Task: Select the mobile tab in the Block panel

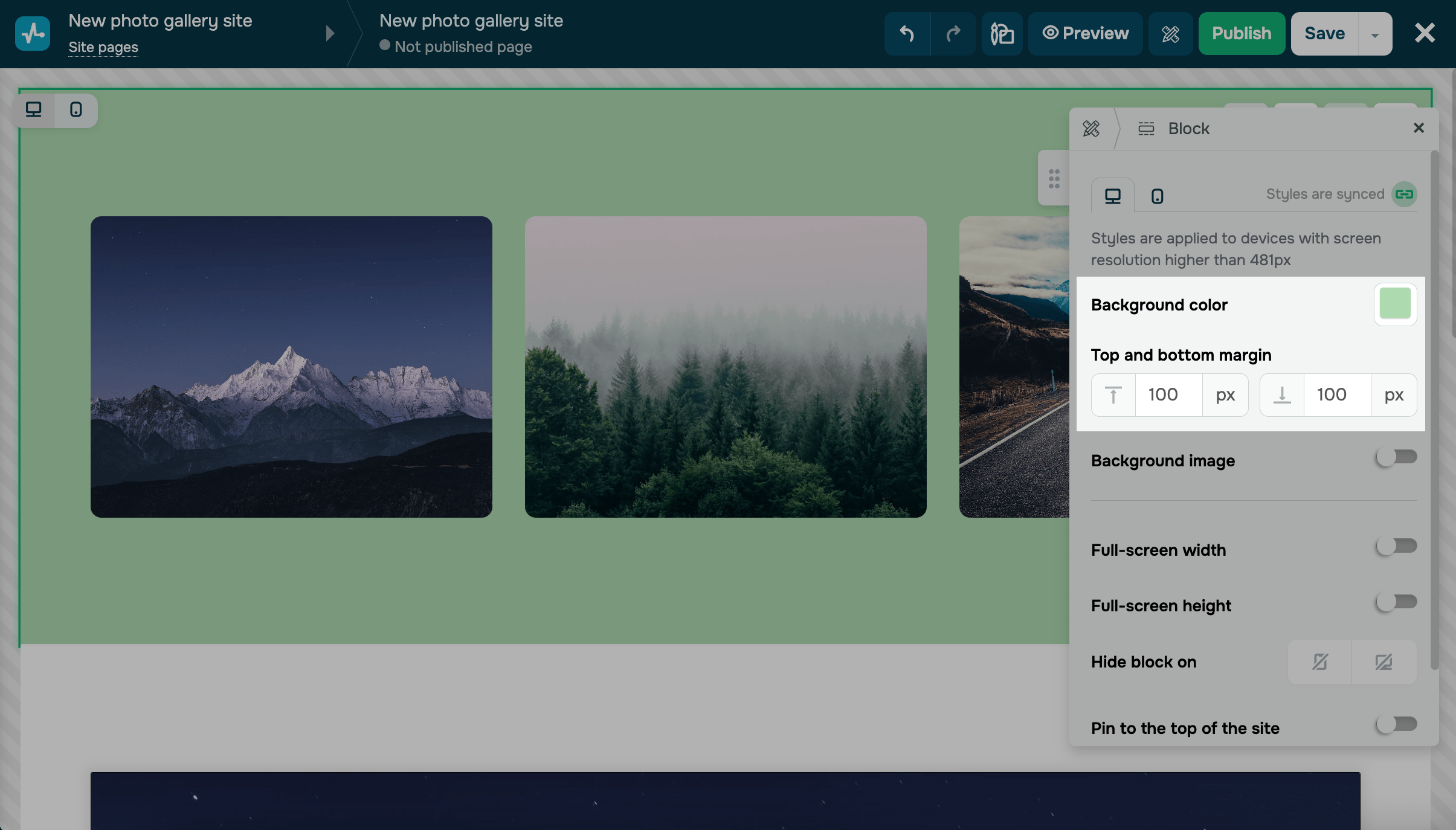Action: (x=1157, y=195)
